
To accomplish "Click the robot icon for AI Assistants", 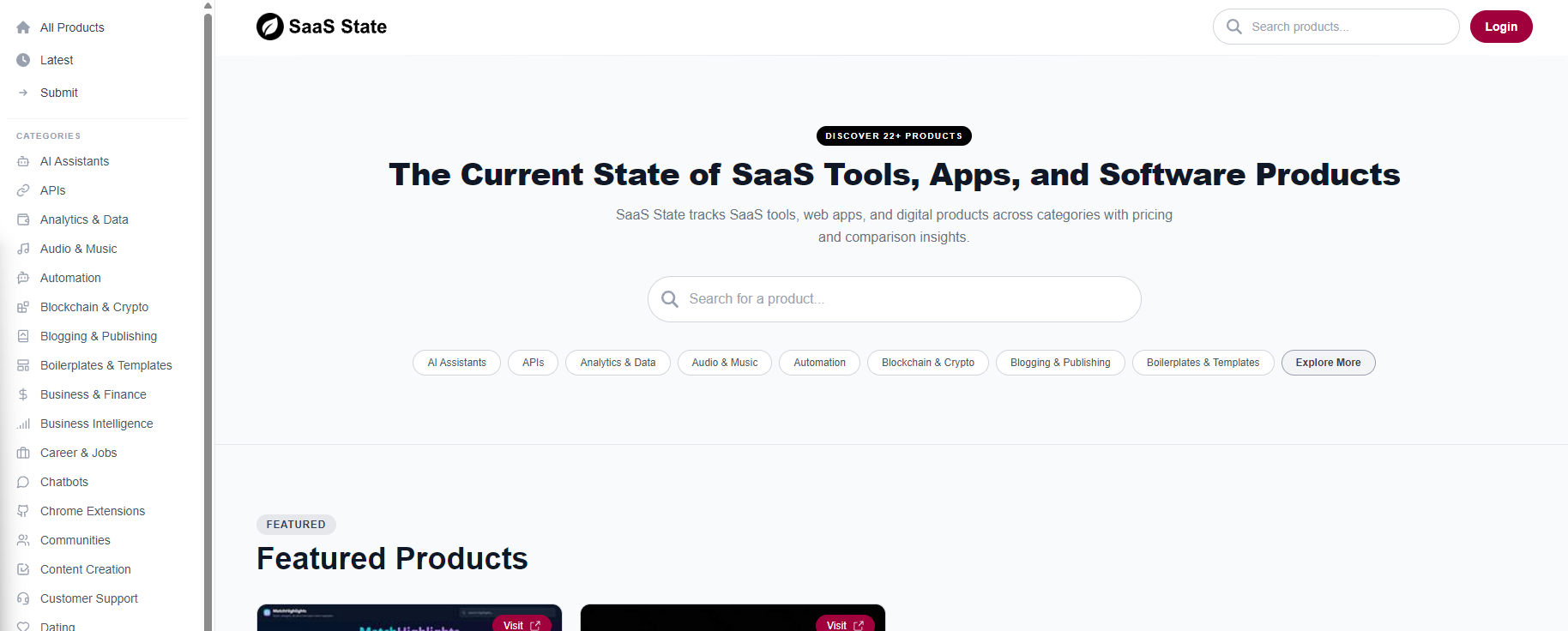I will (23, 161).
